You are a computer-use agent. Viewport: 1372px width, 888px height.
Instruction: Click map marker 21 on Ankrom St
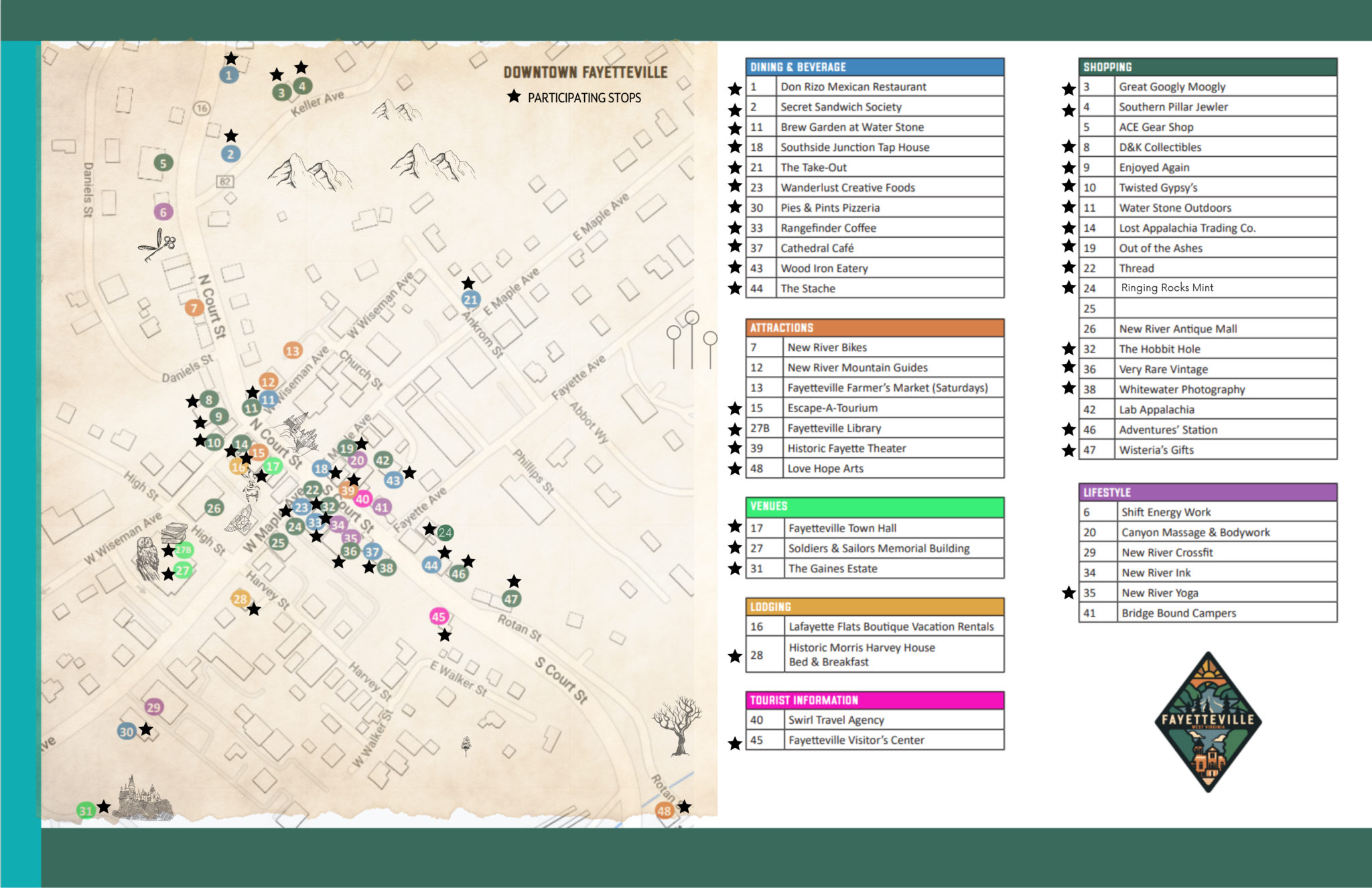[x=470, y=300]
